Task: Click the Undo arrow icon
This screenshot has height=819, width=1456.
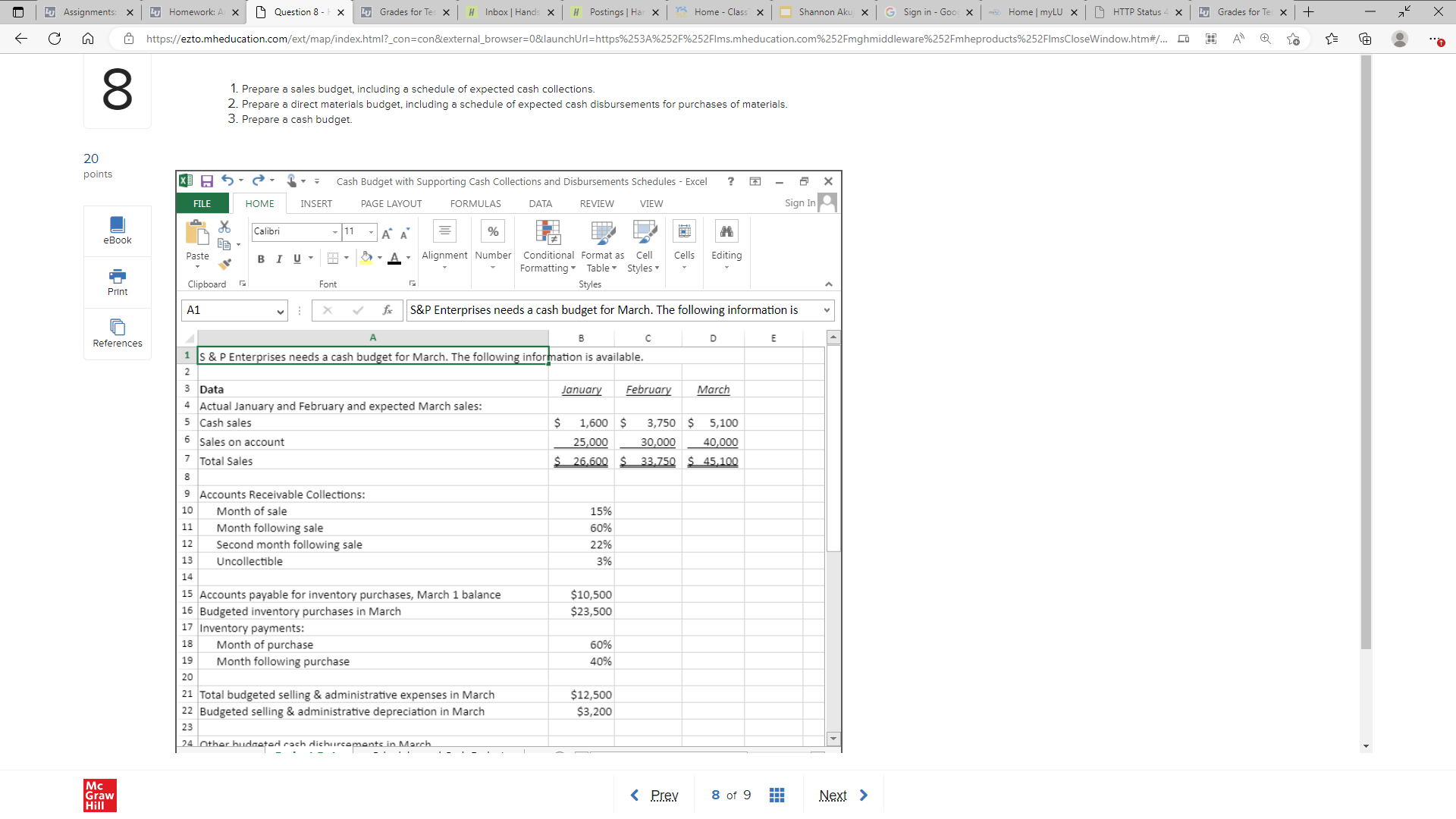Action: pyautogui.click(x=227, y=180)
